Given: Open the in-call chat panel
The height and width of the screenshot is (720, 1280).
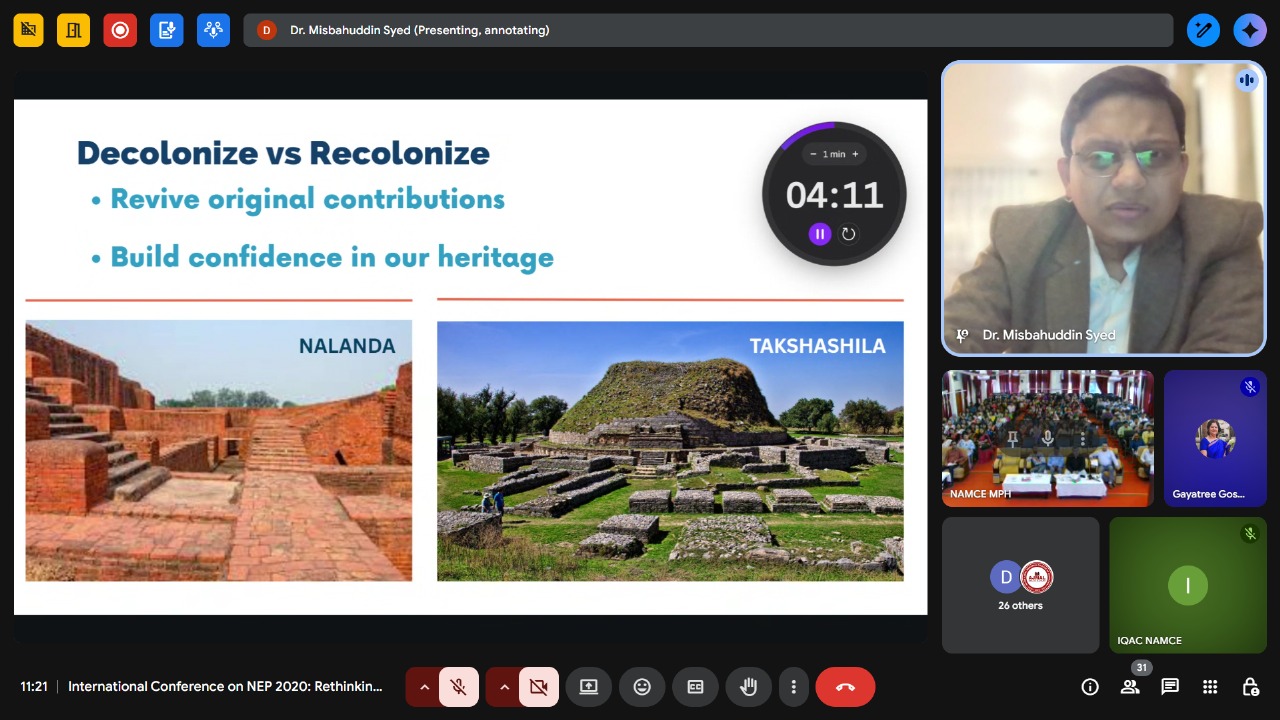Looking at the screenshot, I should [1170, 687].
